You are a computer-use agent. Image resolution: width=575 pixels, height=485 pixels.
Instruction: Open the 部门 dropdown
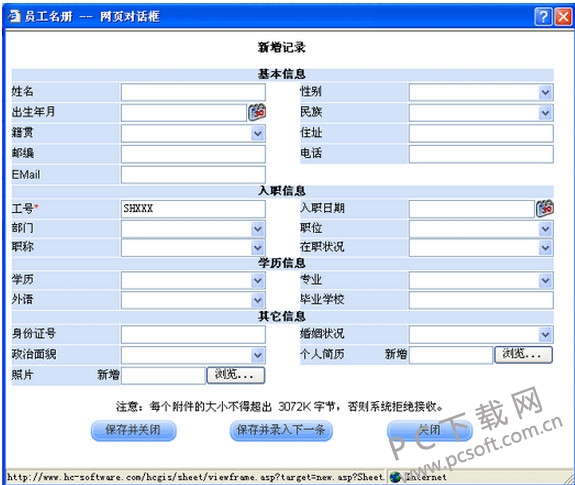[258, 229]
